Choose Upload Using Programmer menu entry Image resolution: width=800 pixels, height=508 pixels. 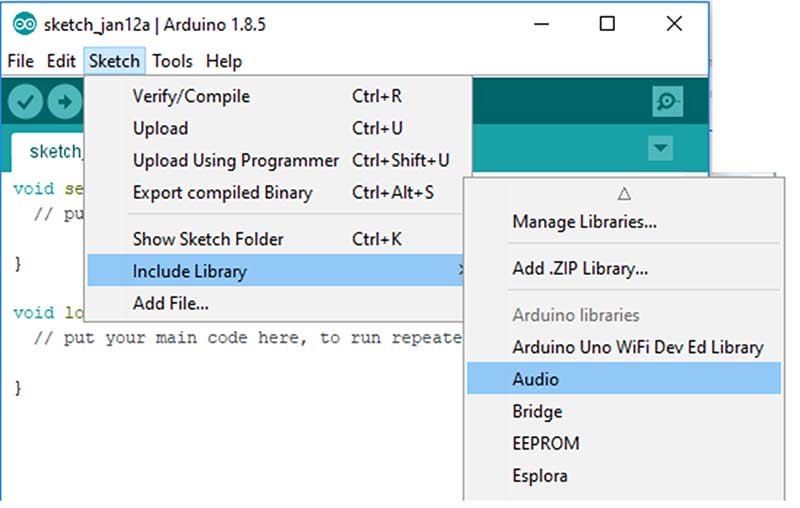pyautogui.click(x=235, y=161)
